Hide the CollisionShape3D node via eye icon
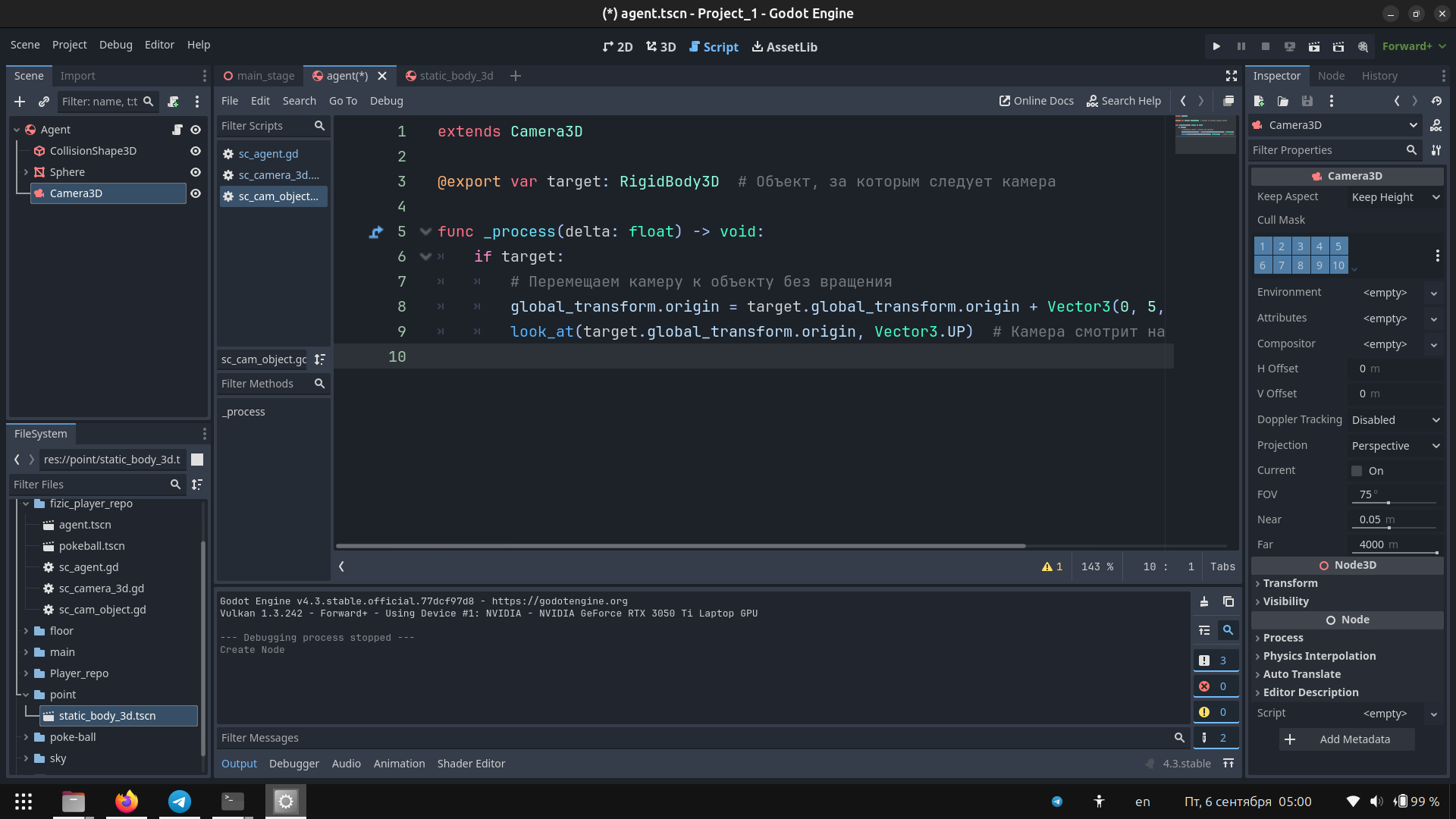The width and height of the screenshot is (1456, 819). (196, 151)
